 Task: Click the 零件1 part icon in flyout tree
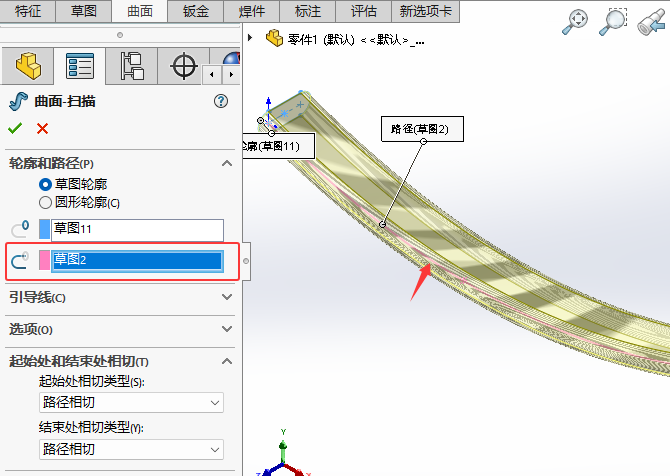point(274,38)
